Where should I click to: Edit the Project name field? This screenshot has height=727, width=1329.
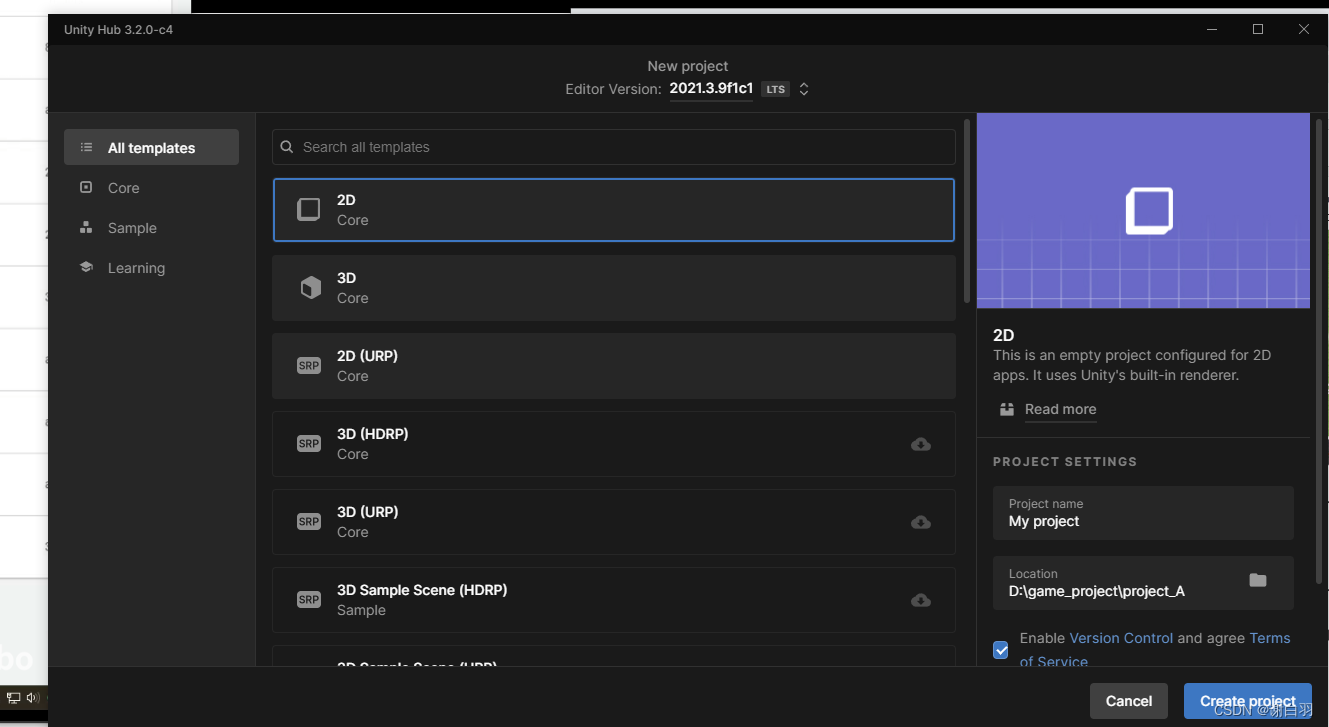point(1143,513)
